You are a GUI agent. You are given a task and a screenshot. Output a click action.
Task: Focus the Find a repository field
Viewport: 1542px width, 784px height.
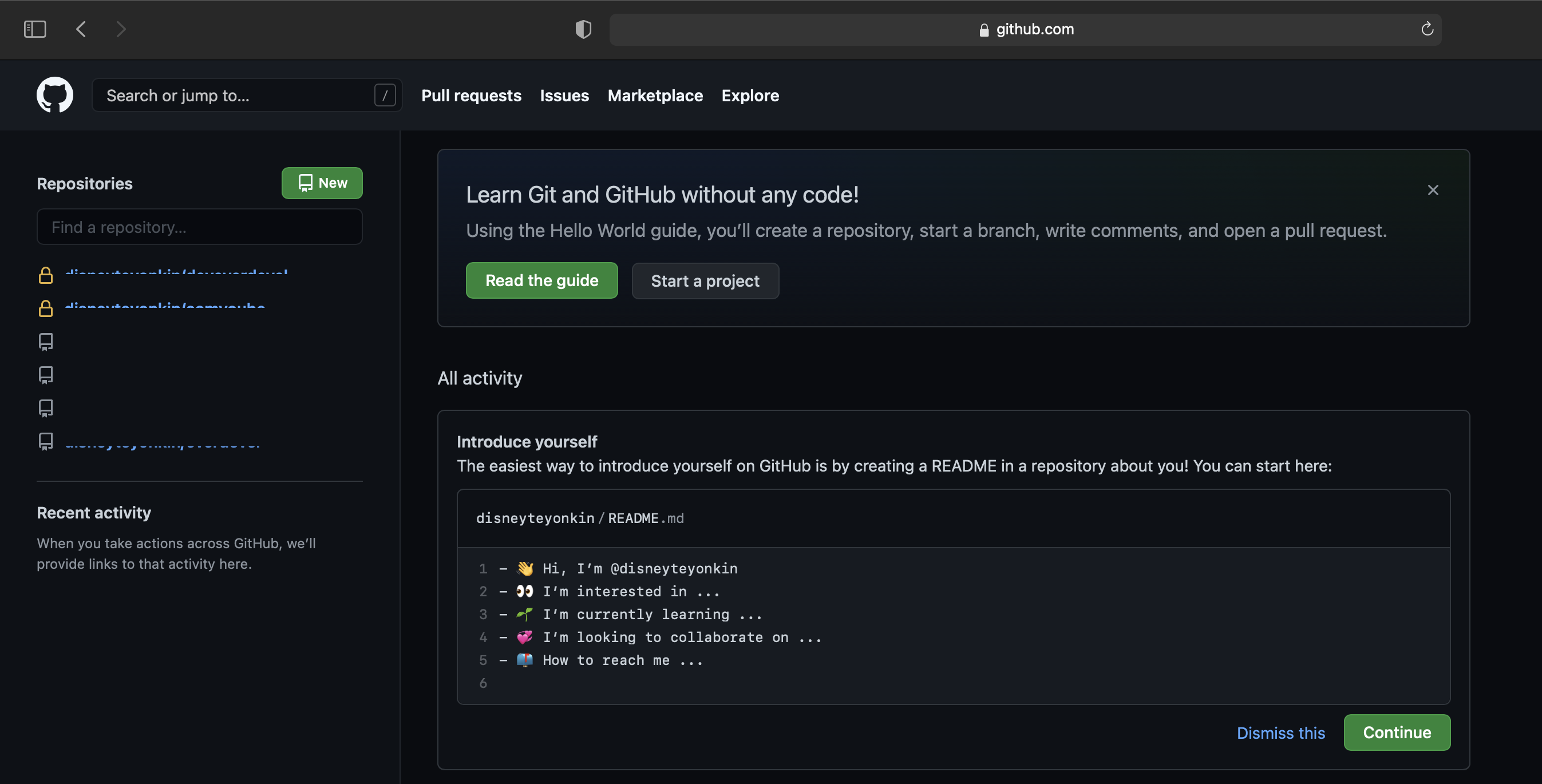pyautogui.click(x=199, y=227)
